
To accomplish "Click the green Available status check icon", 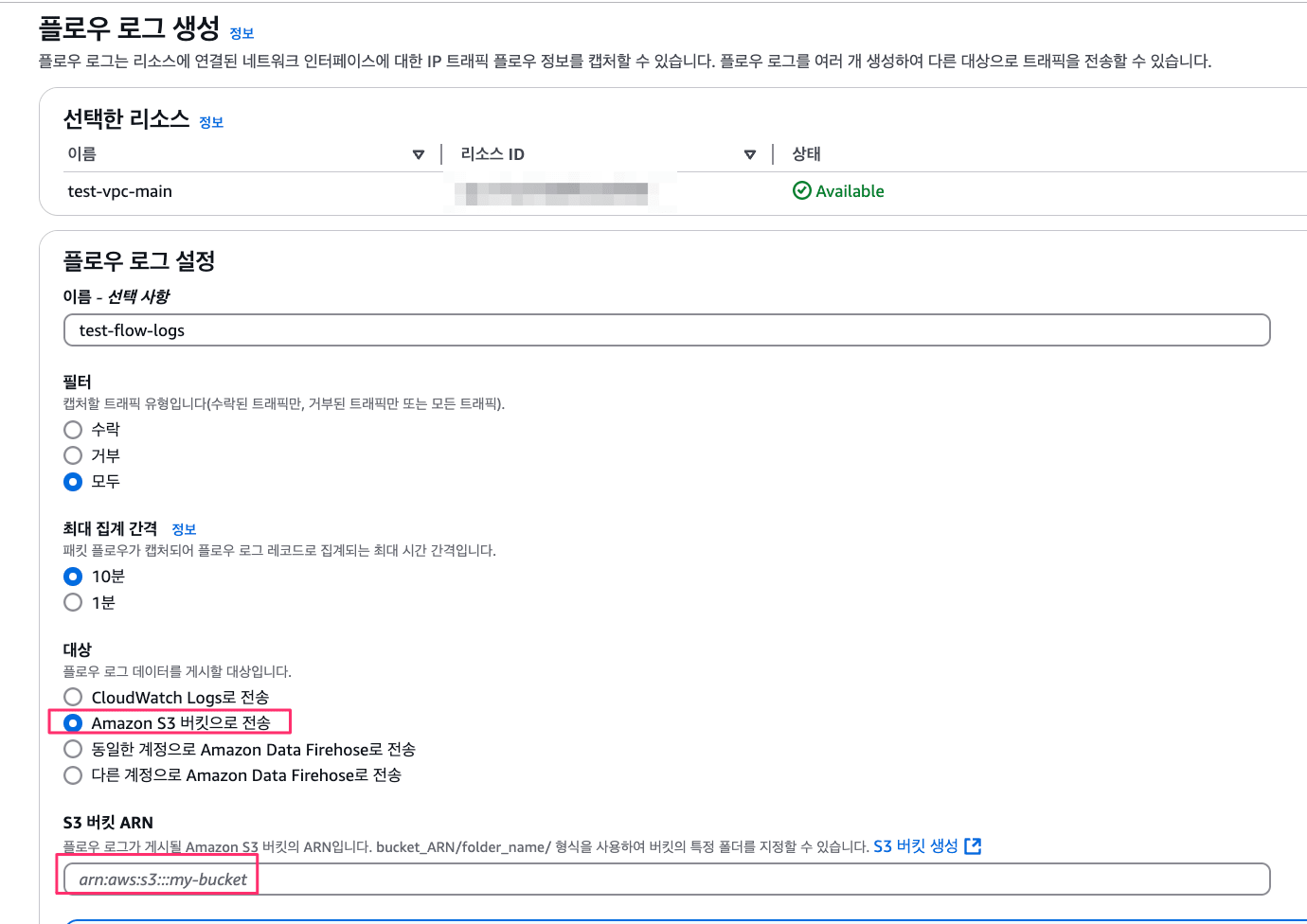I will [x=801, y=191].
